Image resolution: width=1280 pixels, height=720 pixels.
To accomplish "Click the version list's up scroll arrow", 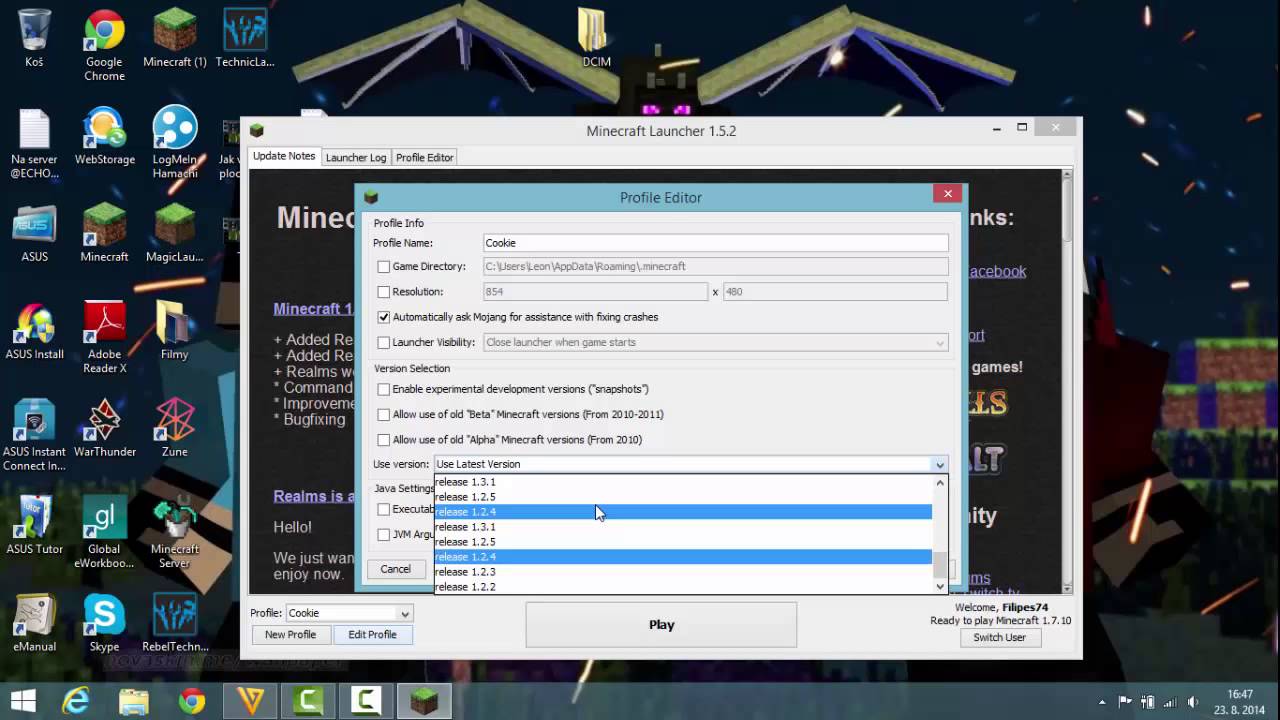I will click(940, 482).
